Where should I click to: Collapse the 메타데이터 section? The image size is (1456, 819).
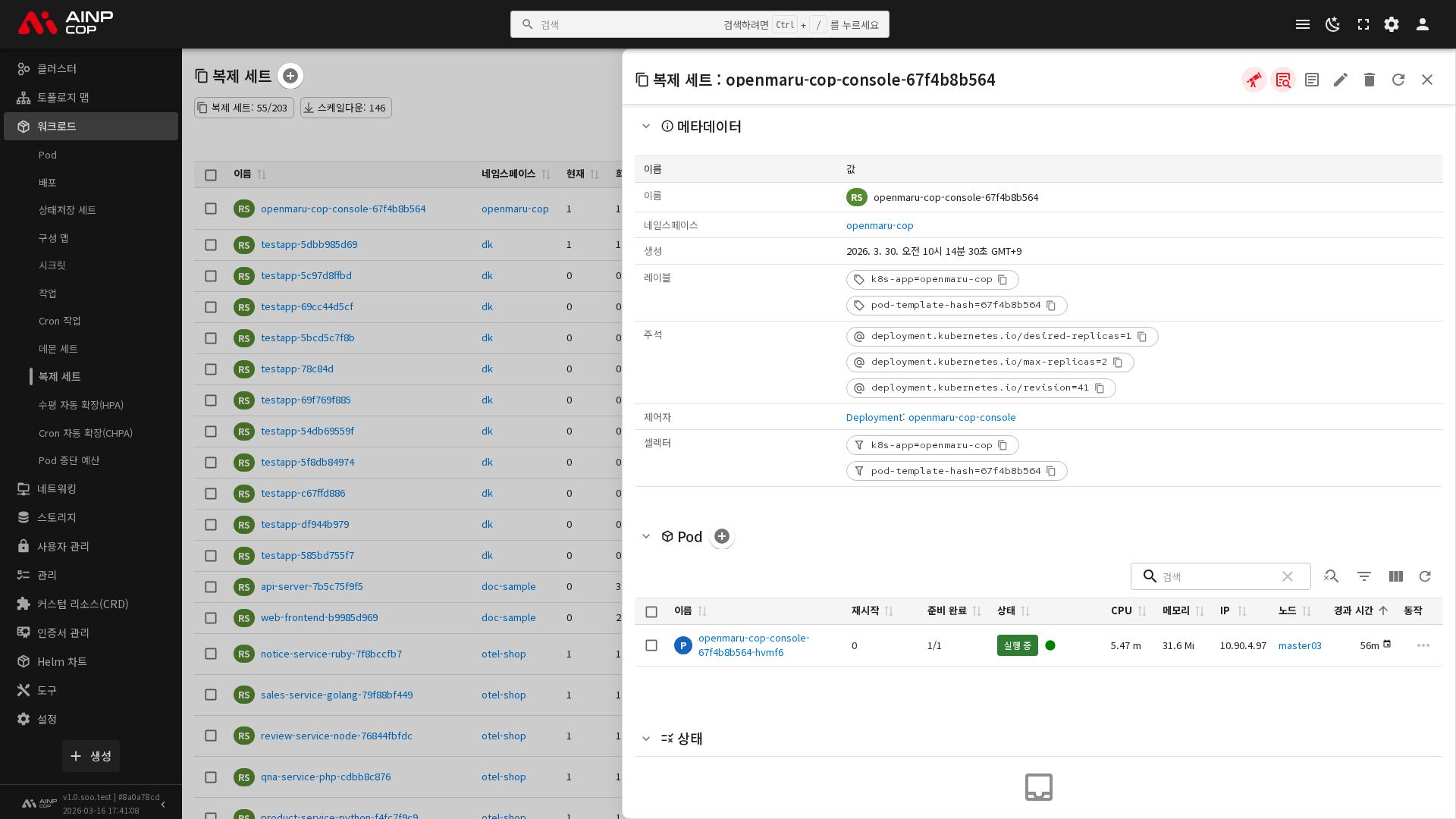646,127
